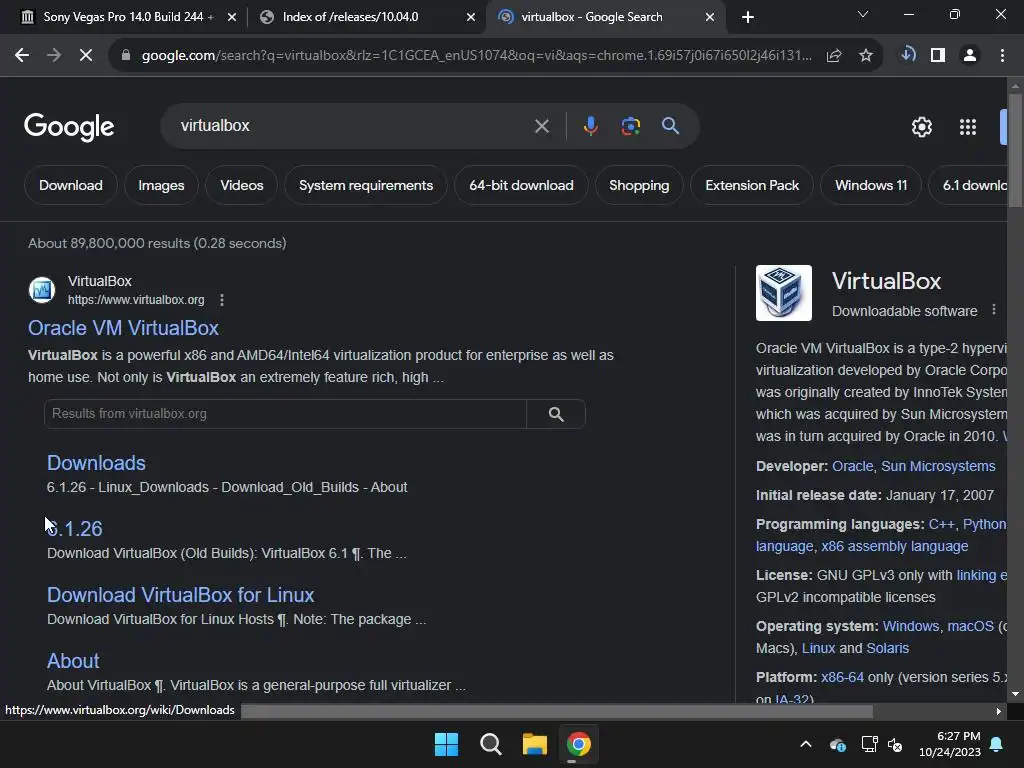Image resolution: width=1024 pixels, height=768 pixels.
Task: Click the virtualbox.org site search magnifier
Action: coord(556,414)
